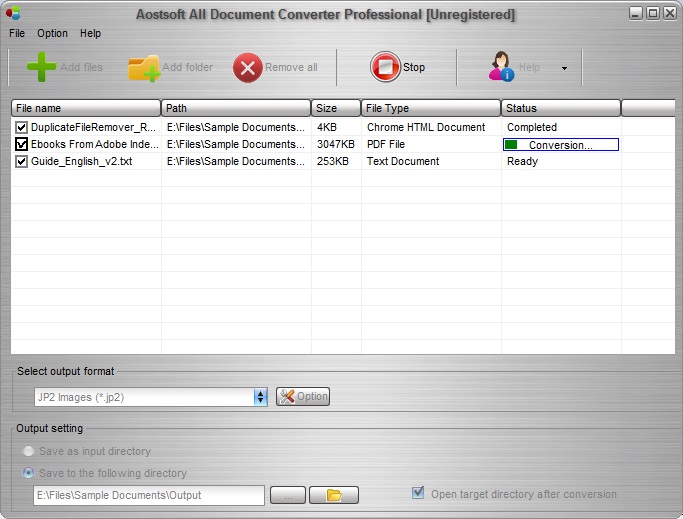Click the red Remove all icon
This screenshot has height=519, width=683.
247,68
